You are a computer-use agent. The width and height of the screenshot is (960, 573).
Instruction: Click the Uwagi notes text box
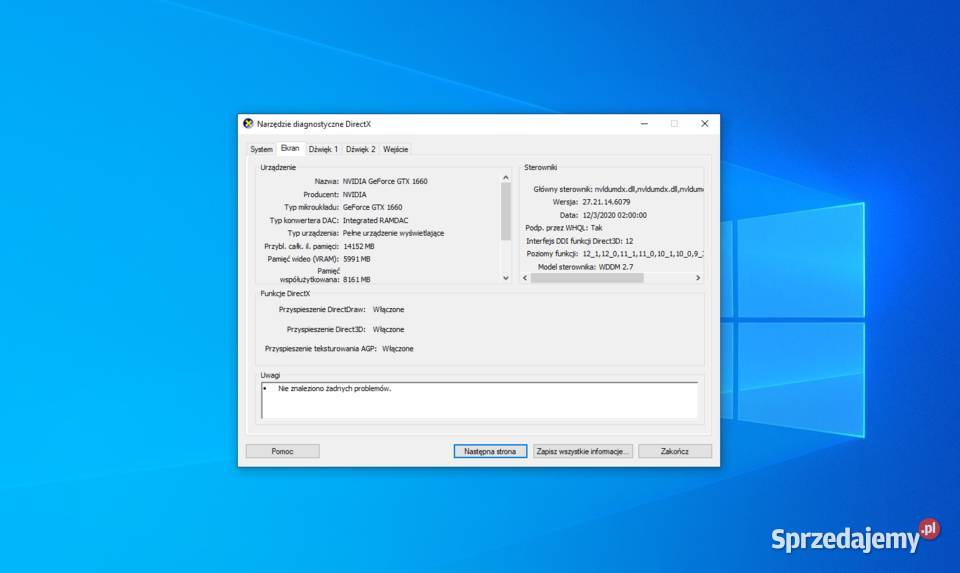point(479,400)
